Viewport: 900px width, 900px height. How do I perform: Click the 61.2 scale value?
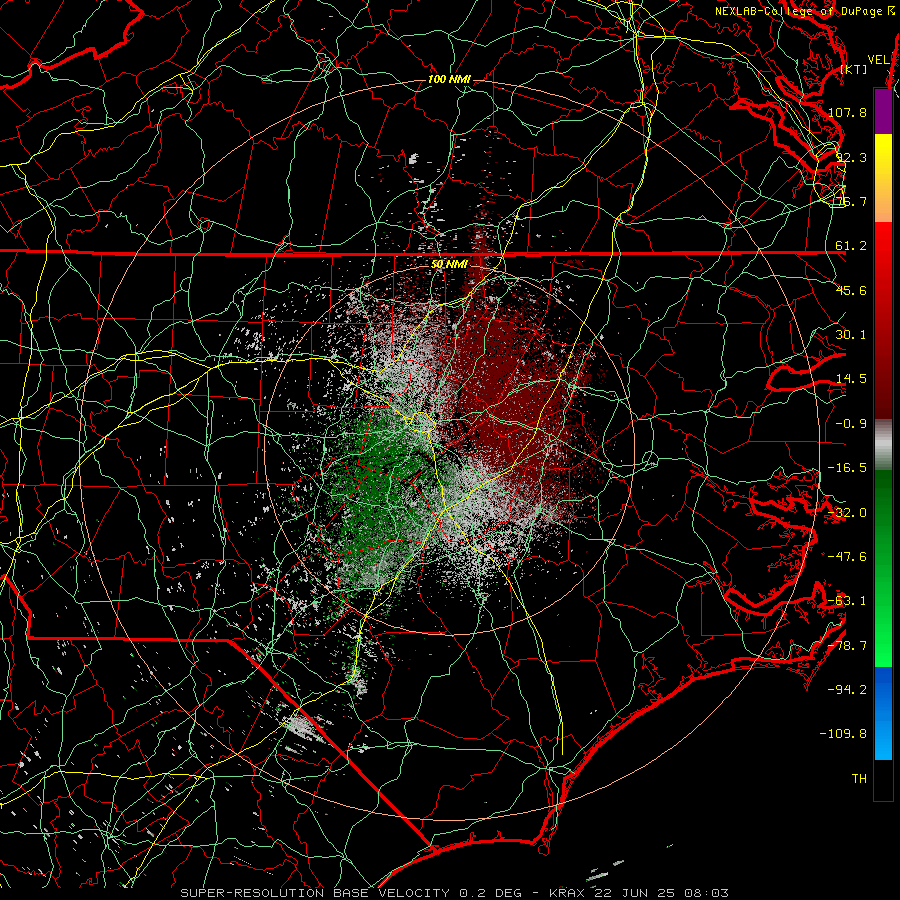[851, 246]
